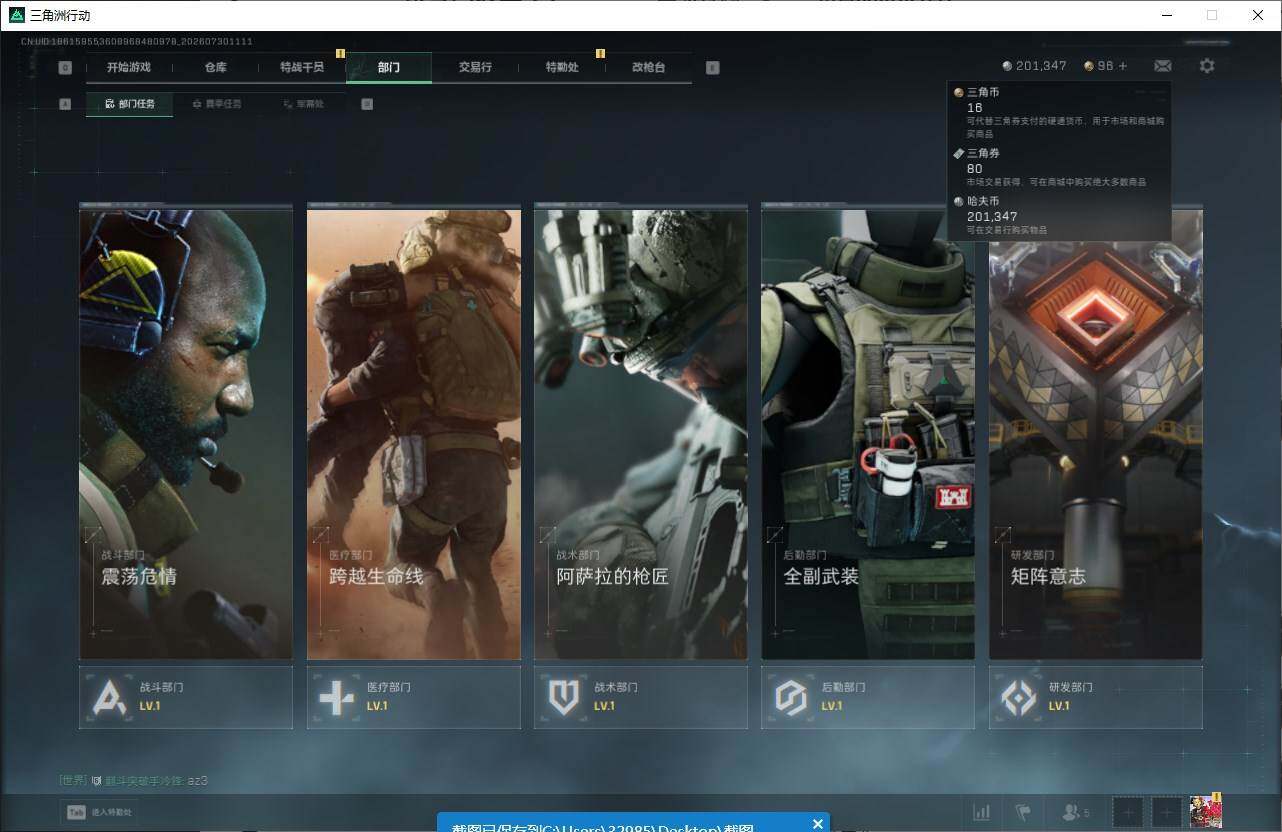Minimize the 三角洲行动 window

point(1167,15)
